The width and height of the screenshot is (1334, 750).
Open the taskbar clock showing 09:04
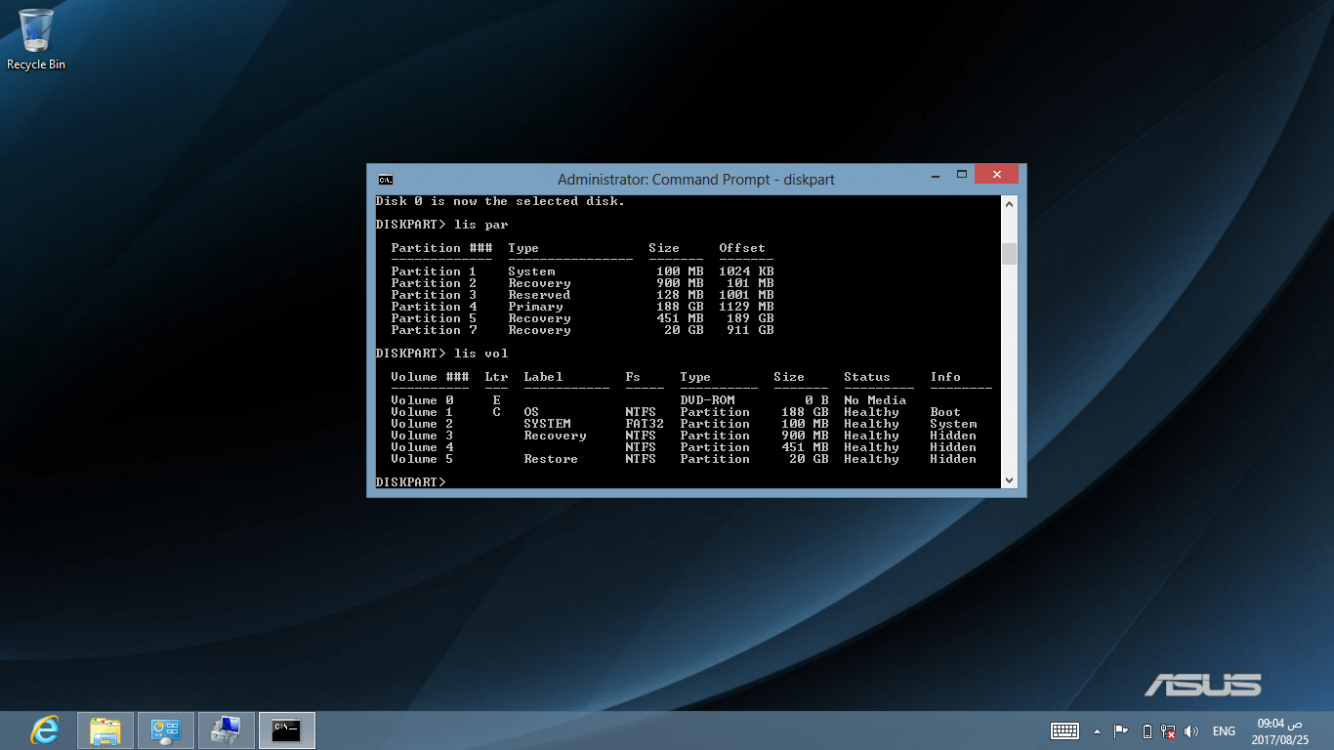pyautogui.click(x=1280, y=731)
